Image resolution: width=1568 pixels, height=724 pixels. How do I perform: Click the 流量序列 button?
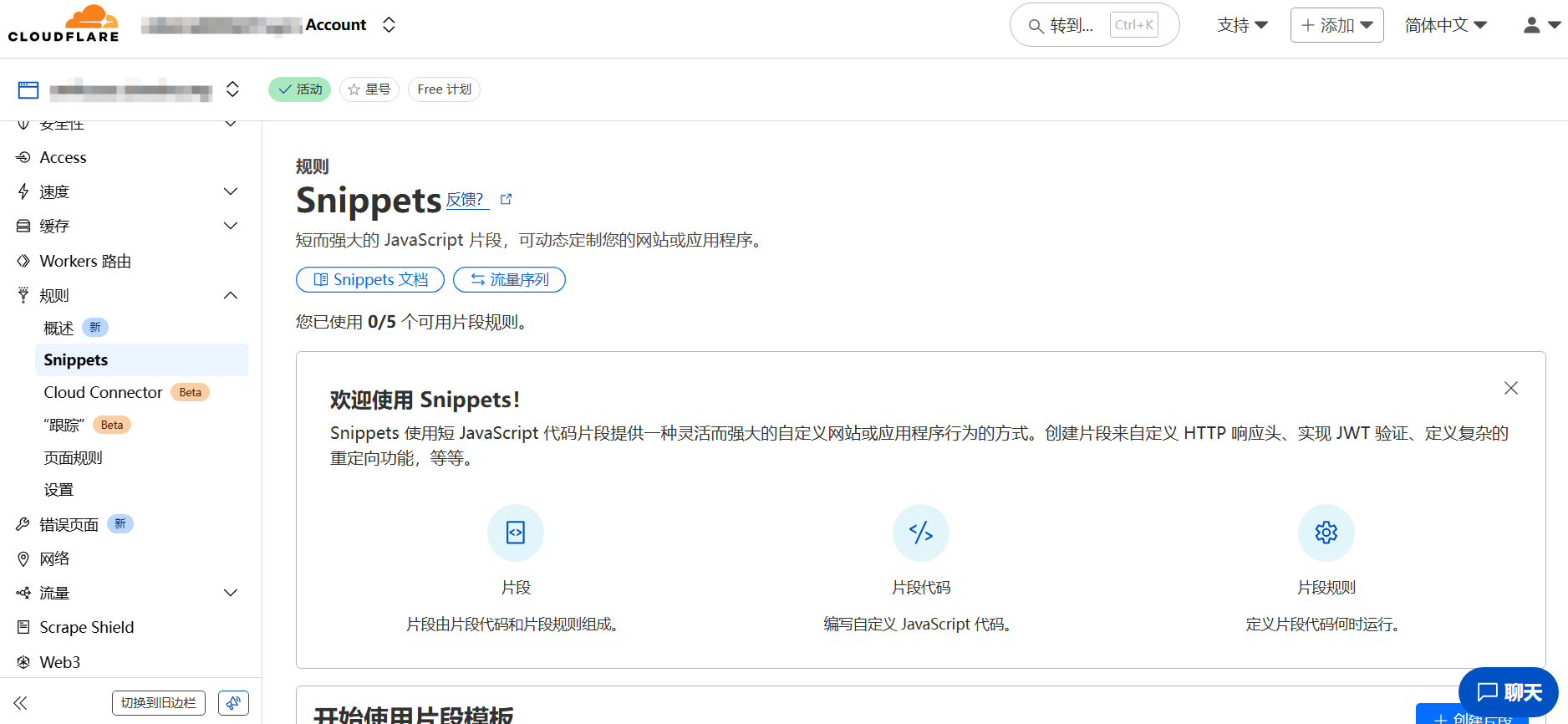[509, 279]
